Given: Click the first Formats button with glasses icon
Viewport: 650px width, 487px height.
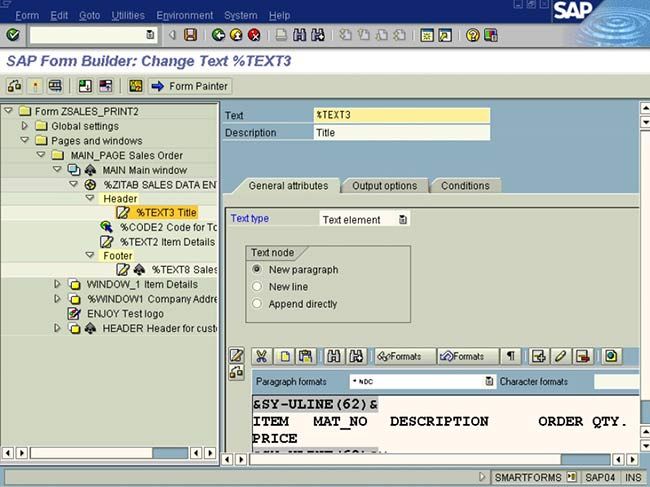Looking at the screenshot, I should [405, 356].
